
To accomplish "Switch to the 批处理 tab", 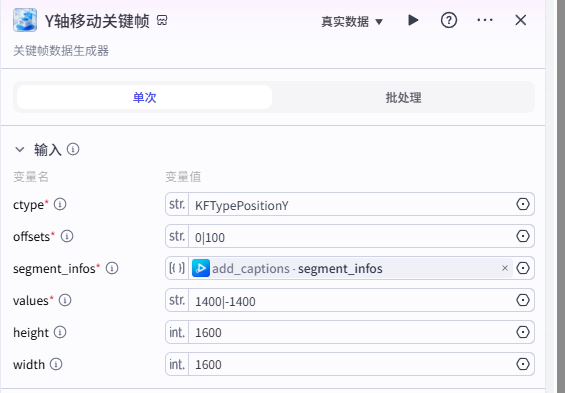I will (403, 97).
